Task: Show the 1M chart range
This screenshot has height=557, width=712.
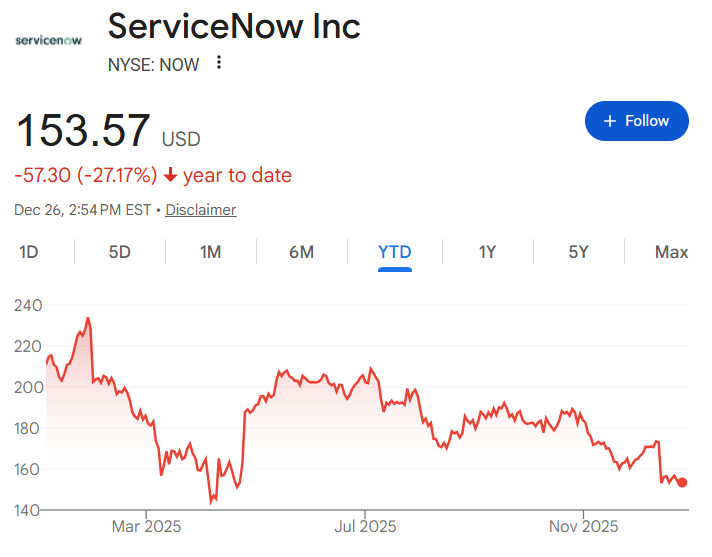Action: [x=210, y=252]
